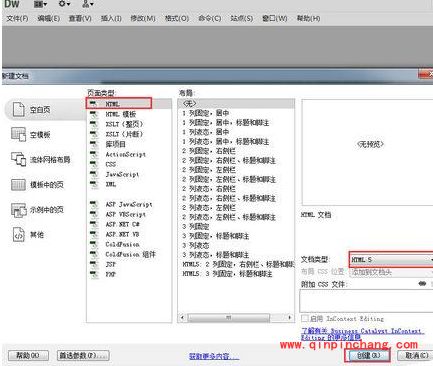Select the 空模板 category icon
The image size is (433, 366).
coord(18,134)
